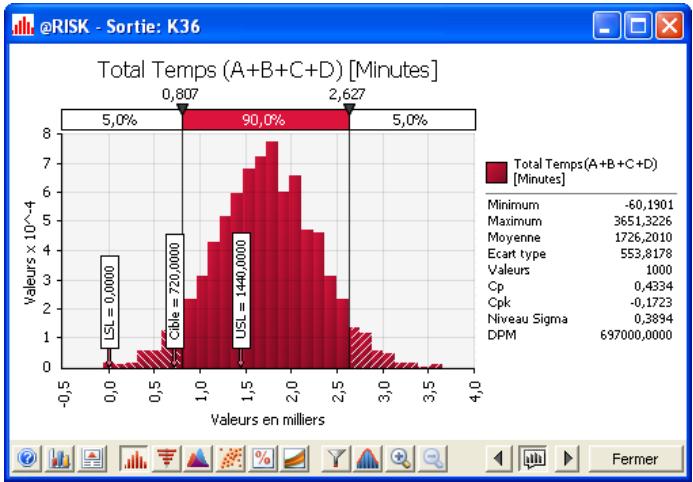Click the y-axis title Valeurs x 10^-4
This screenshot has width=693, height=482.
30,253
